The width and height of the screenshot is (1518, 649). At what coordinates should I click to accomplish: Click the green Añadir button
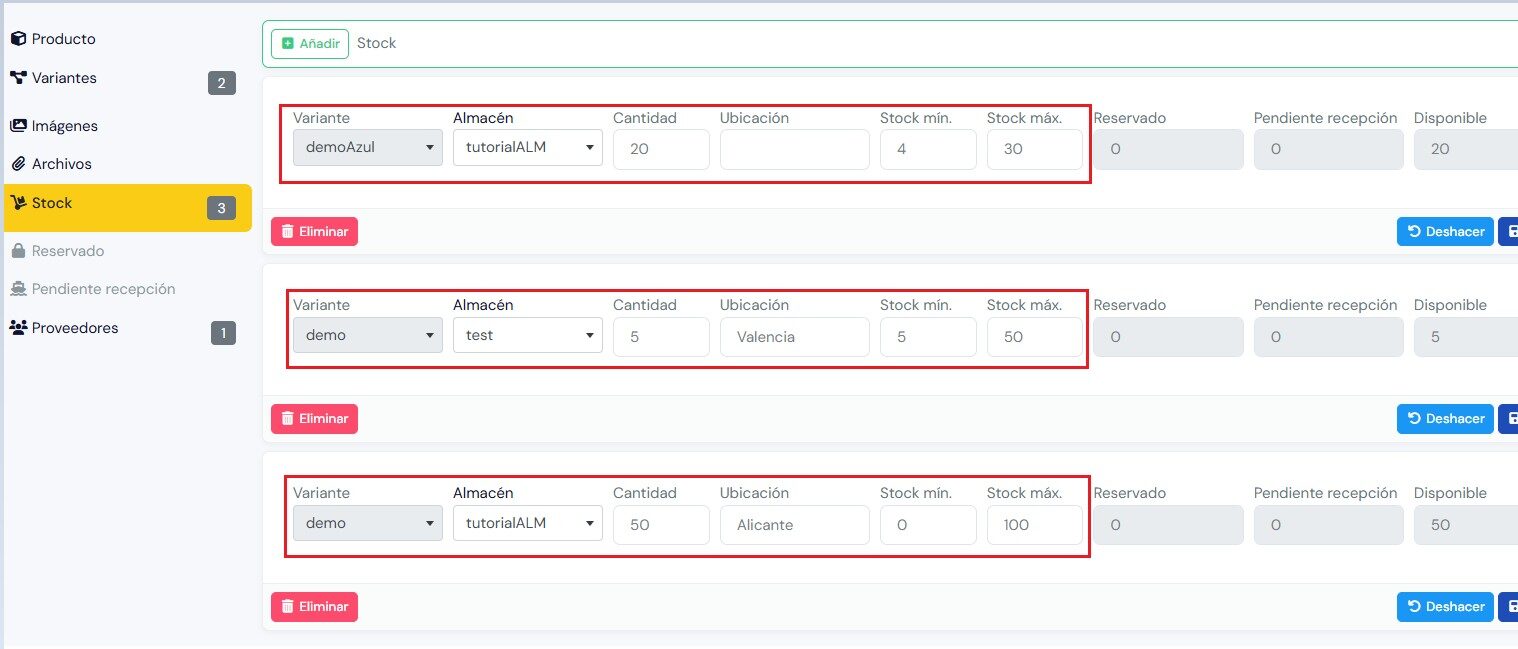coord(310,44)
